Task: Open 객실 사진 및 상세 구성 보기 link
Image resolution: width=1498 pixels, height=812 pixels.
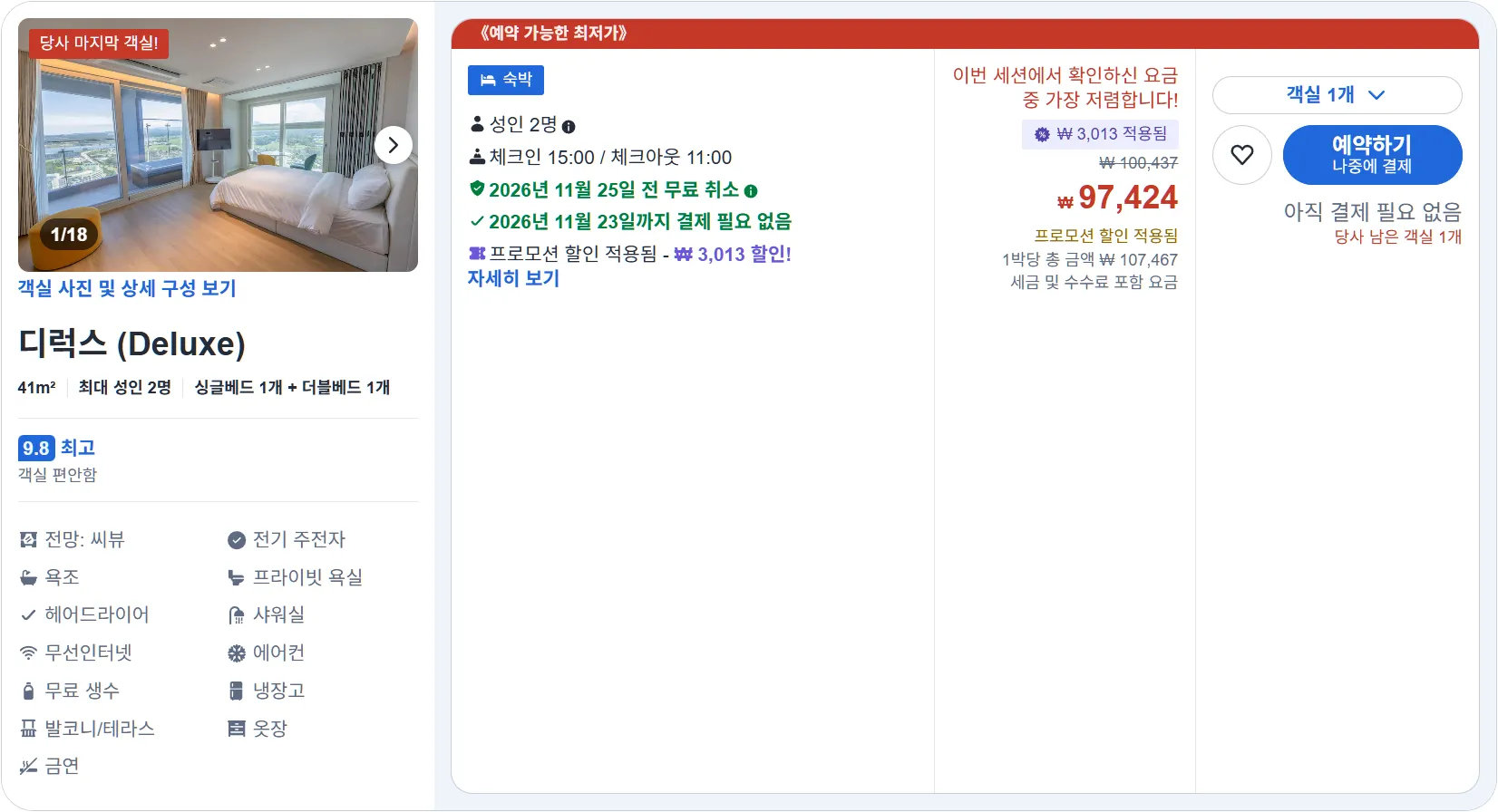Action: pyautogui.click(x=127, y=288)
